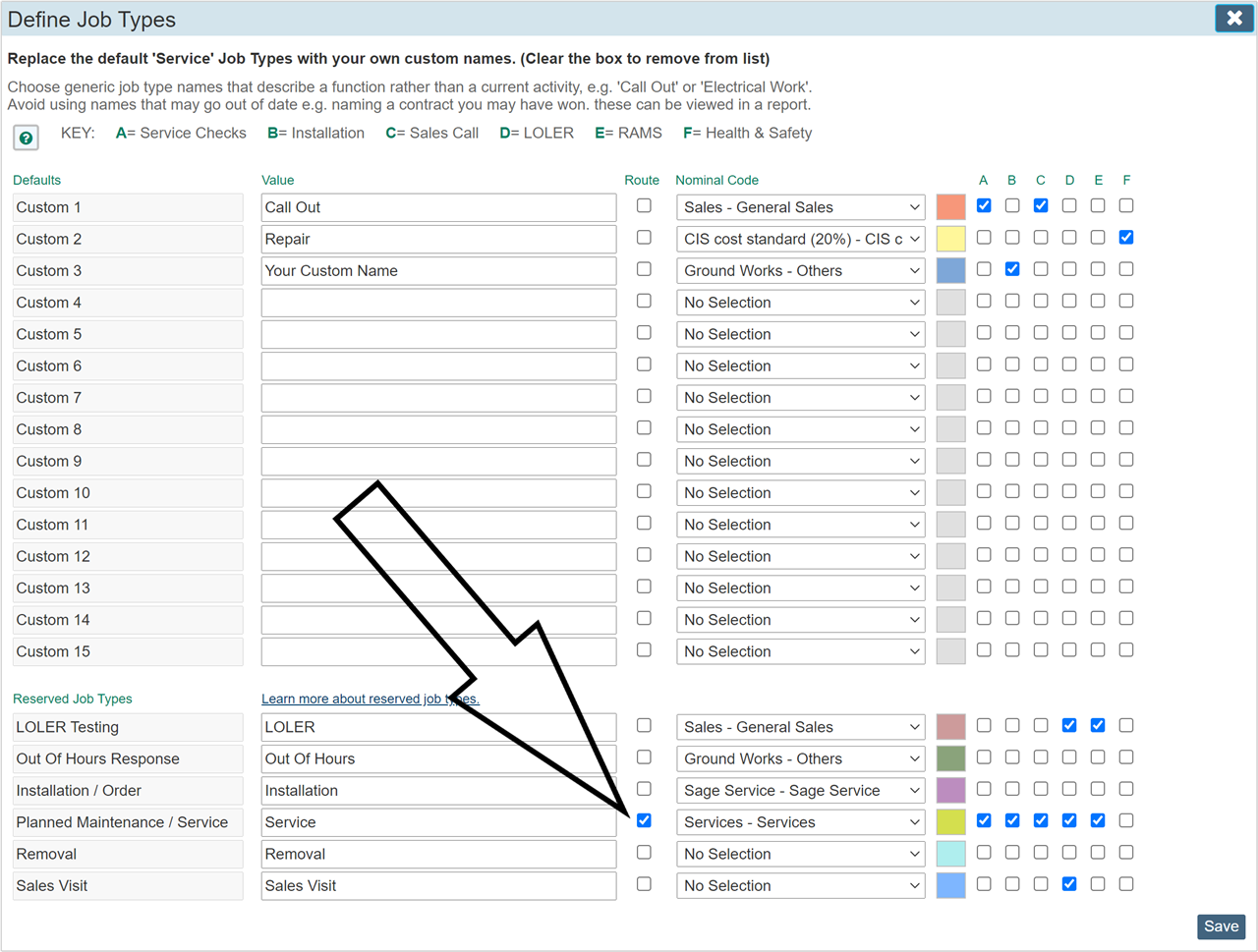Open Ground Works - Others dropdown for Custom 3
1258x952 pixels.
tap(800, 271)
